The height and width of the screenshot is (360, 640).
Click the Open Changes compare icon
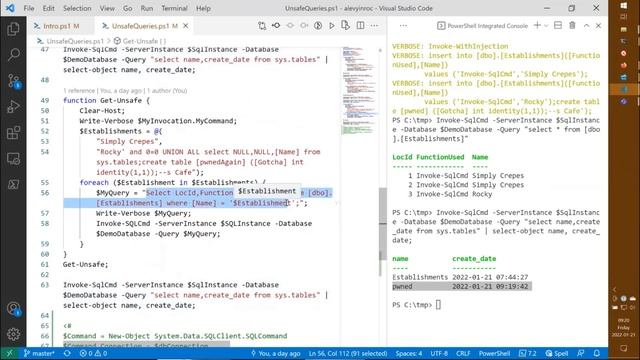pos(262,26)
